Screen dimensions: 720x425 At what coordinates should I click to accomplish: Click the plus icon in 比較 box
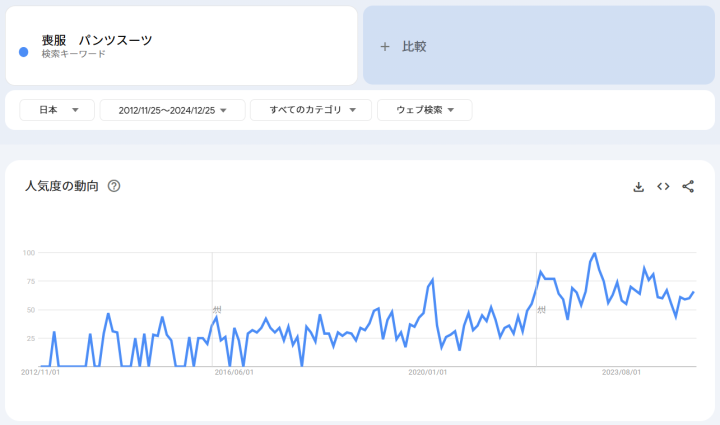click(385, 46)
